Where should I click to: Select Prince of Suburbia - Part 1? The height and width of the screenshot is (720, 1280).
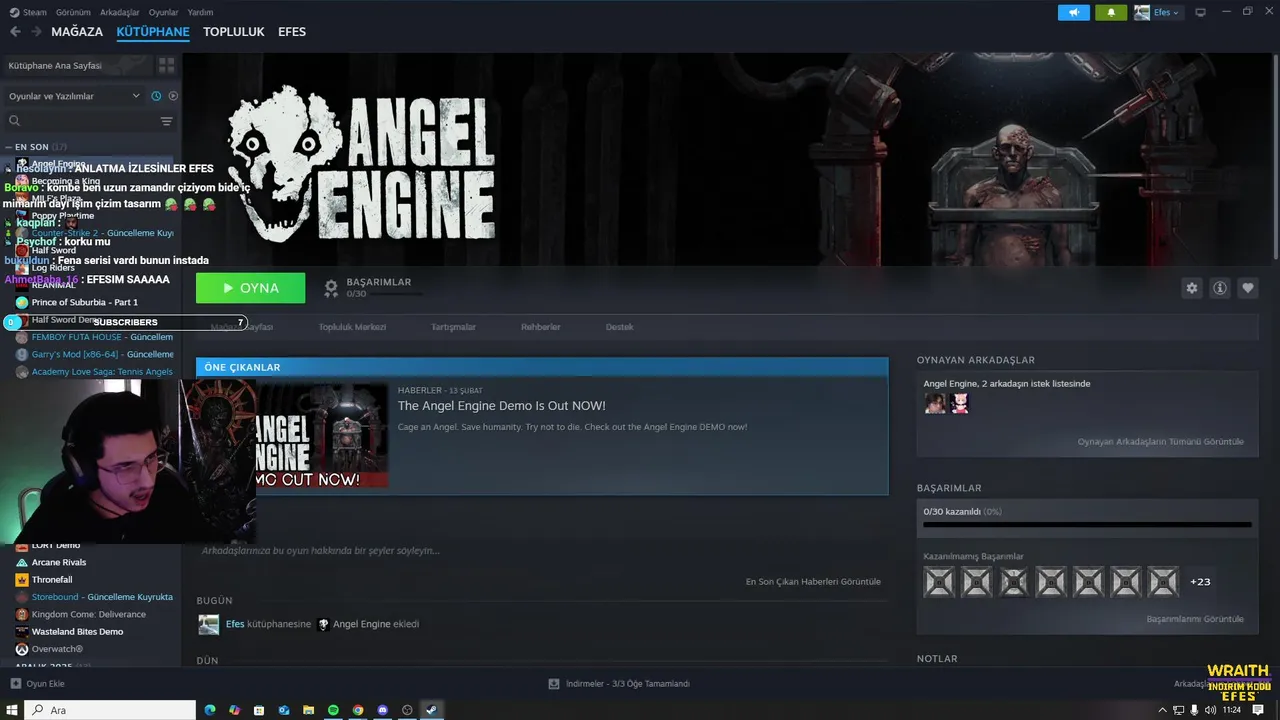coord(85,302)
